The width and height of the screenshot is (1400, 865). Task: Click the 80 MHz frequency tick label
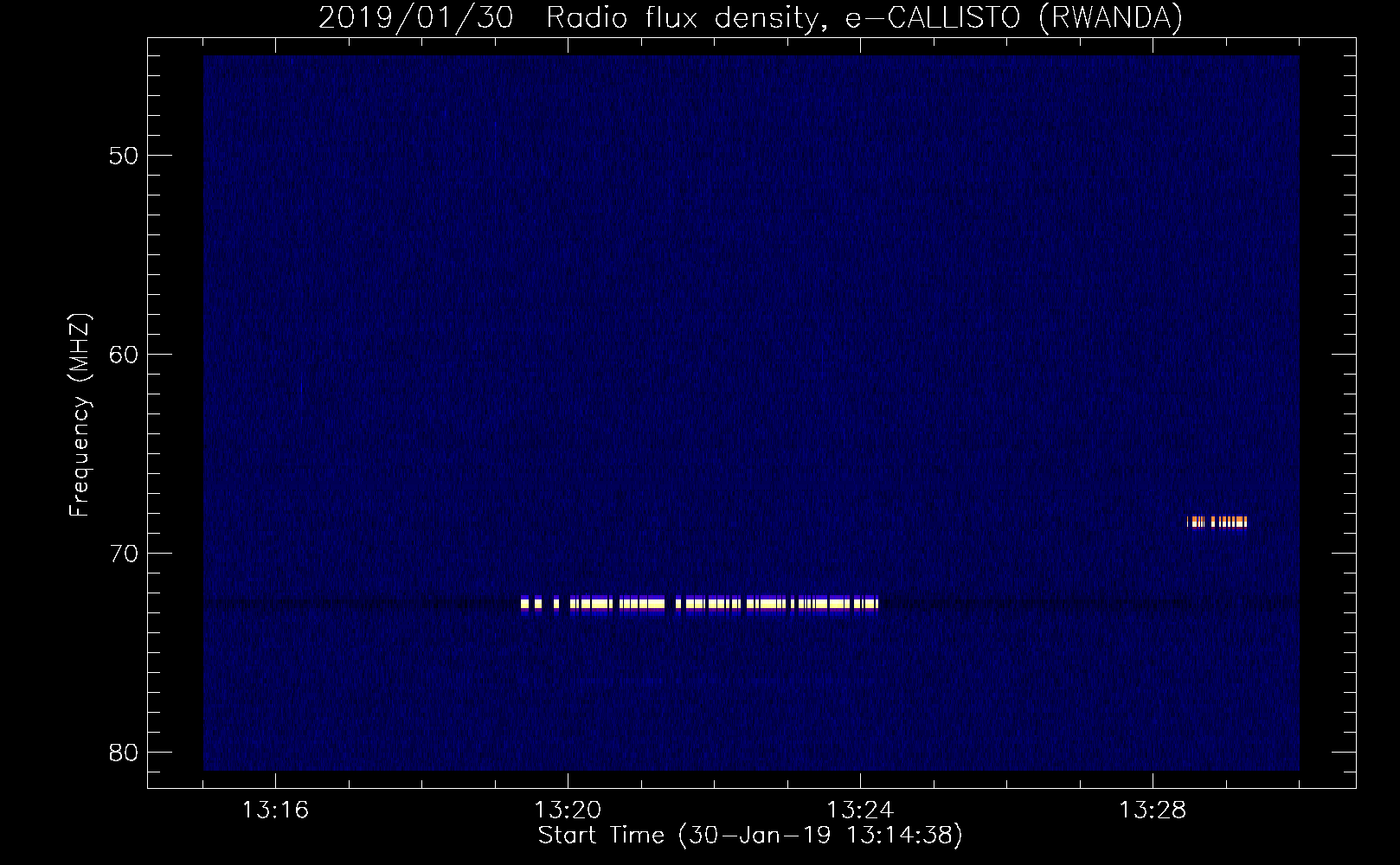[124, 753]
